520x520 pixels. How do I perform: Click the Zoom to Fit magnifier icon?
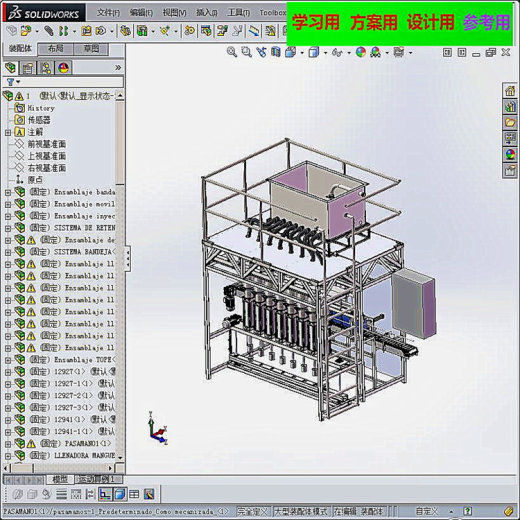click(231, 52)
